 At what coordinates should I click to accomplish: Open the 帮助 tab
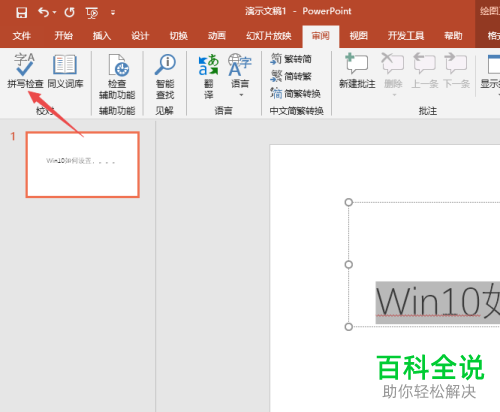[453, 36]
